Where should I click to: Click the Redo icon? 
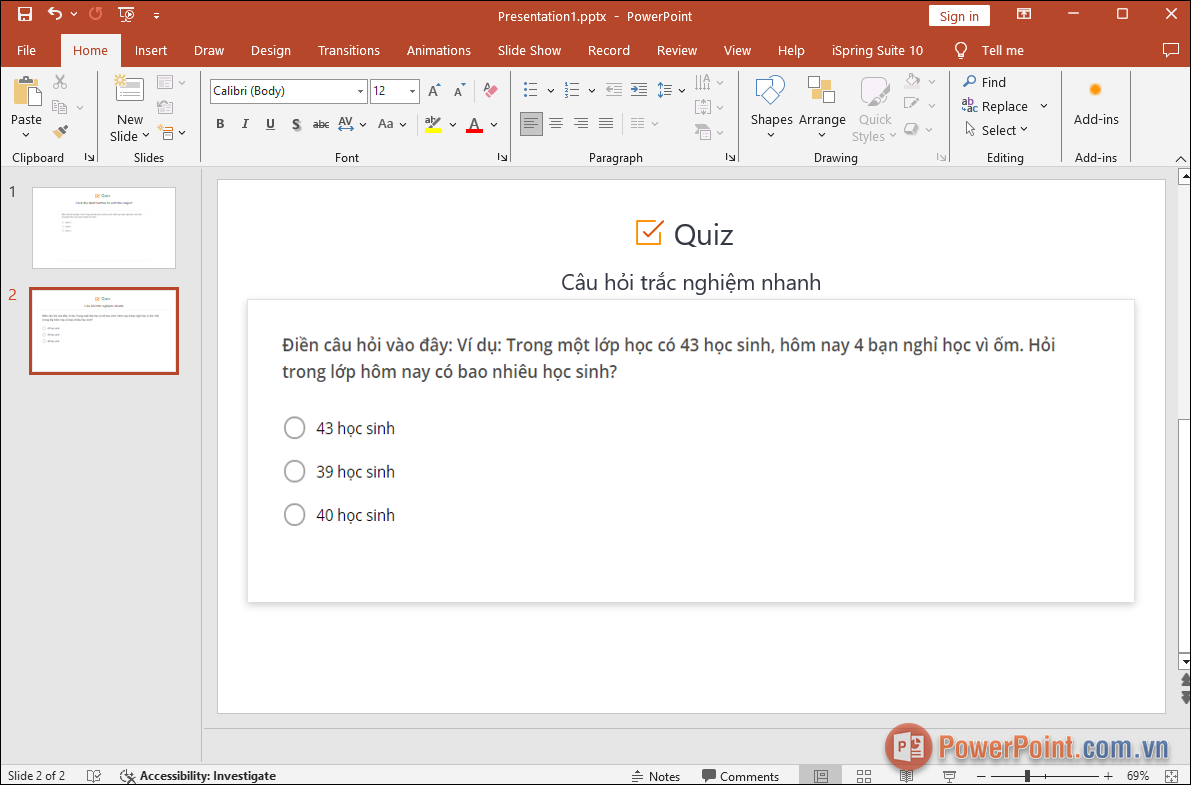96,14
